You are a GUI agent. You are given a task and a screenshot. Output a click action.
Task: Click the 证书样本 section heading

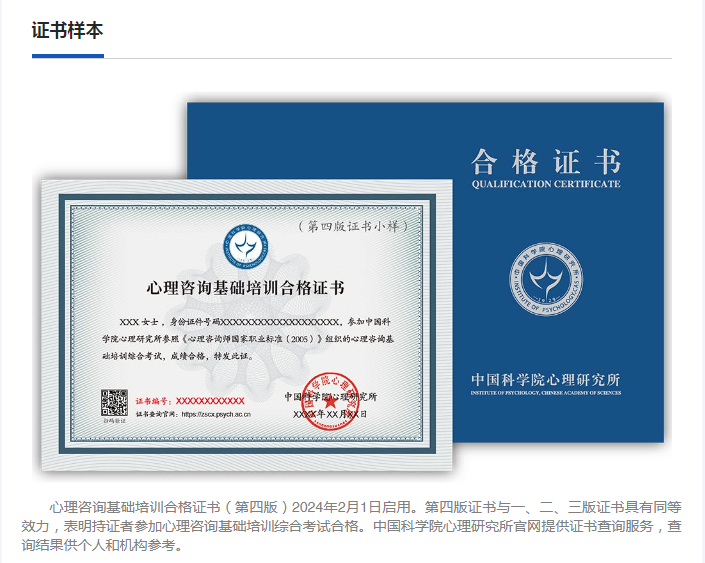pyautogui.click(x=67, y=31)
